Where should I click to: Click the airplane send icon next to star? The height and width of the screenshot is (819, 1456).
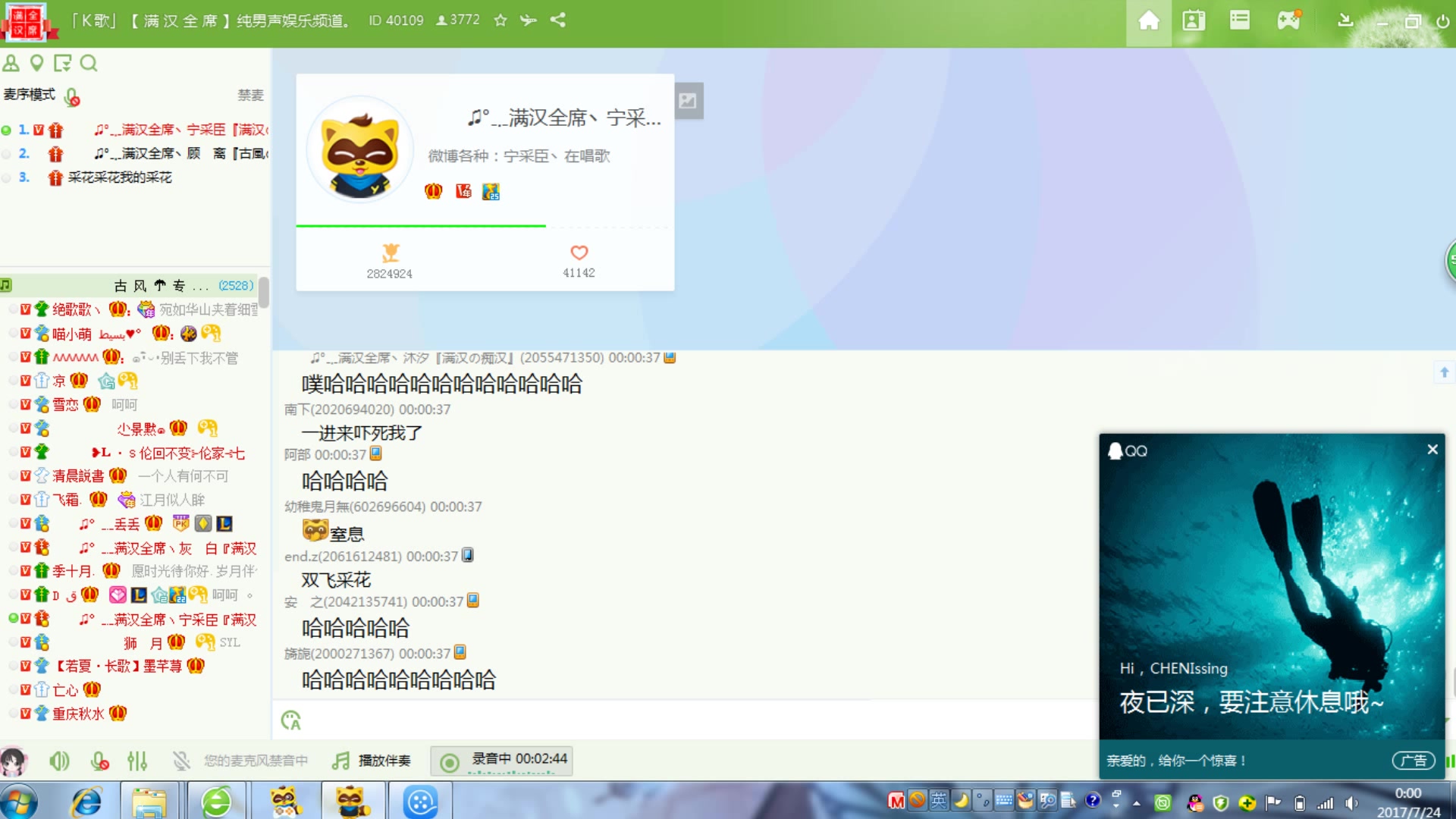pyautogui.click(x=529, y=20)
